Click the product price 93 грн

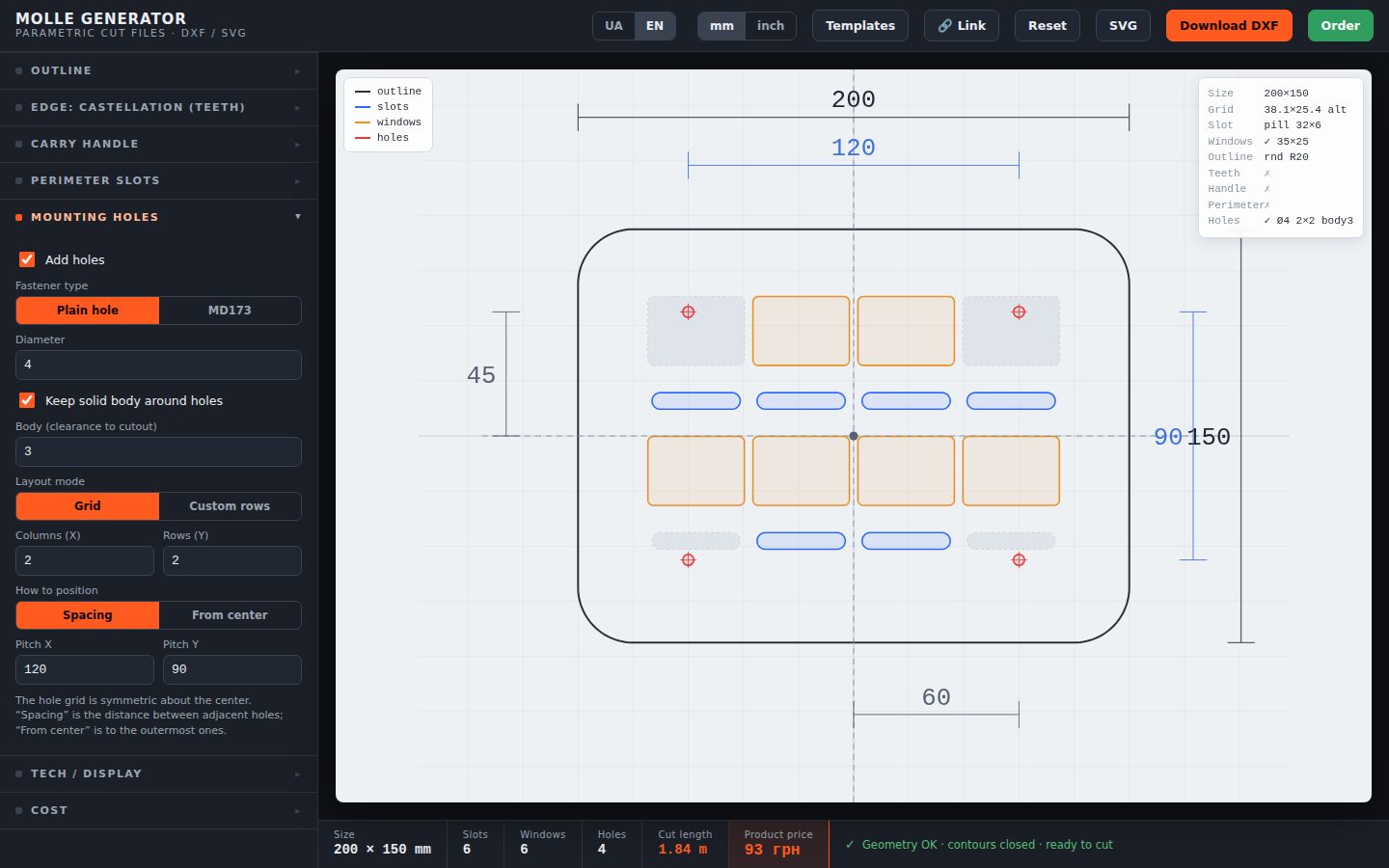(x=773, y=850)
